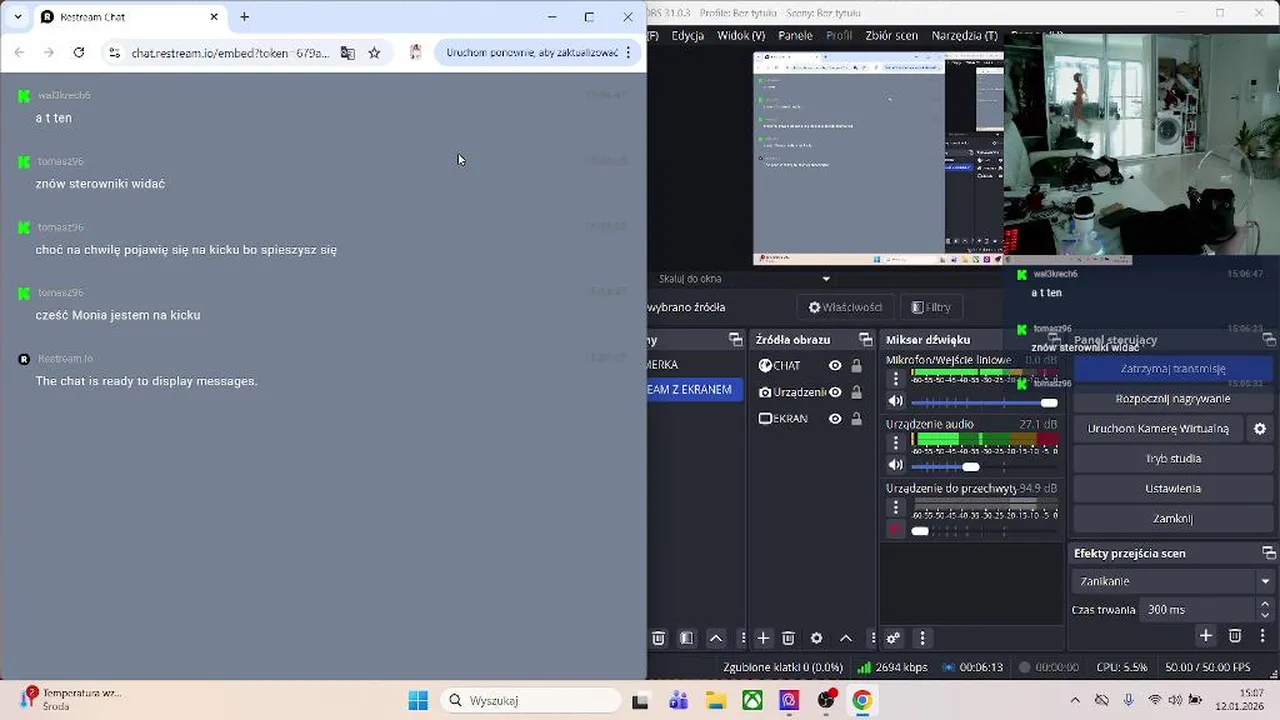Click Zatrzymaj transmisję button
This screenshot has height=720, width=1280.
1173,369
